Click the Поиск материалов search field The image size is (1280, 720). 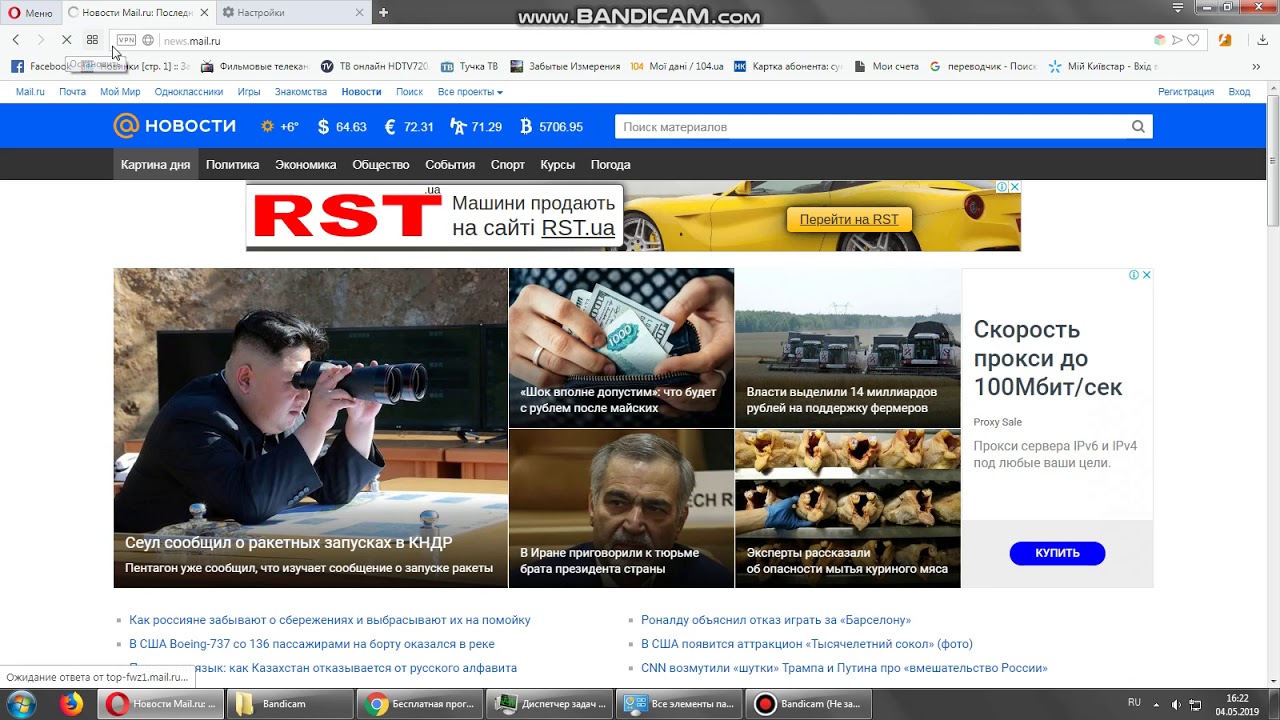pos(870,127)
